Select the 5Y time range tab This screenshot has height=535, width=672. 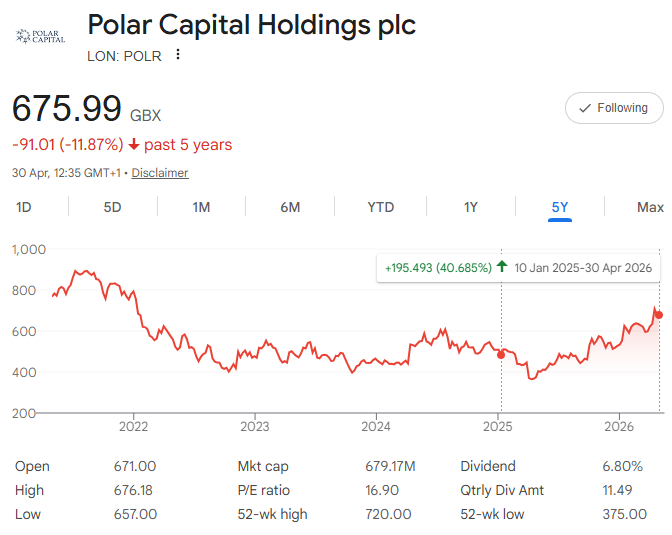(560, 207)
